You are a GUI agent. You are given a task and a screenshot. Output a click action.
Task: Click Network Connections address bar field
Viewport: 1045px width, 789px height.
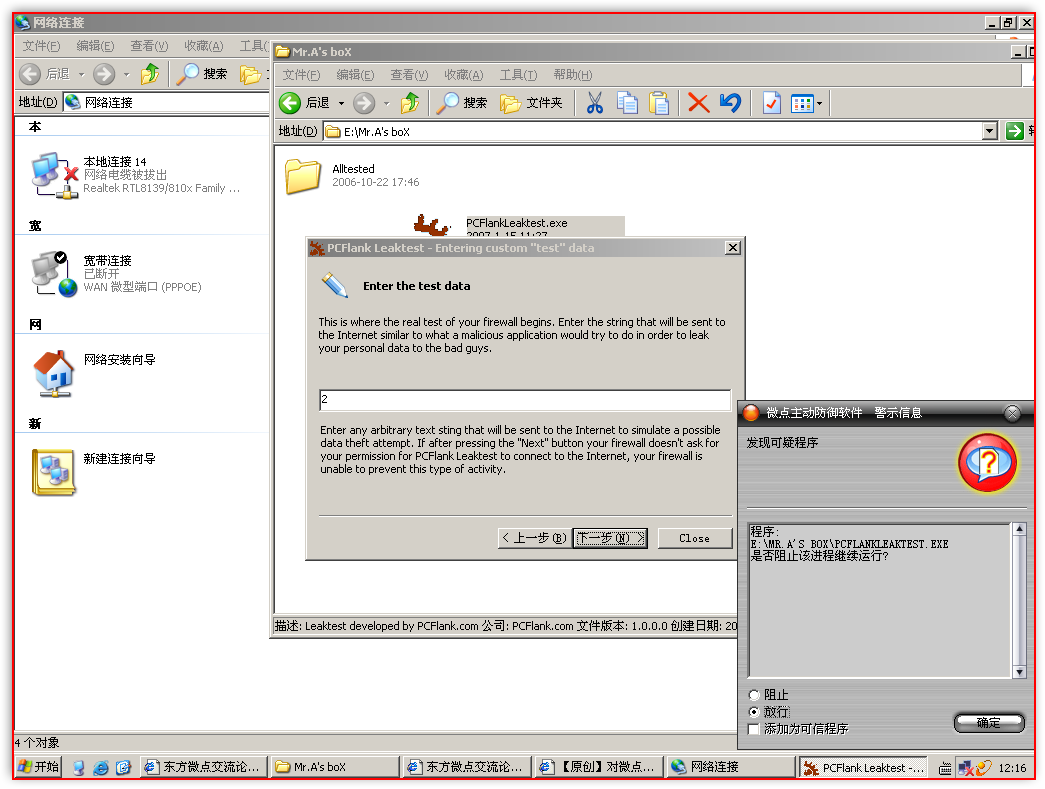pyautogui.click(x=167, y=102)
